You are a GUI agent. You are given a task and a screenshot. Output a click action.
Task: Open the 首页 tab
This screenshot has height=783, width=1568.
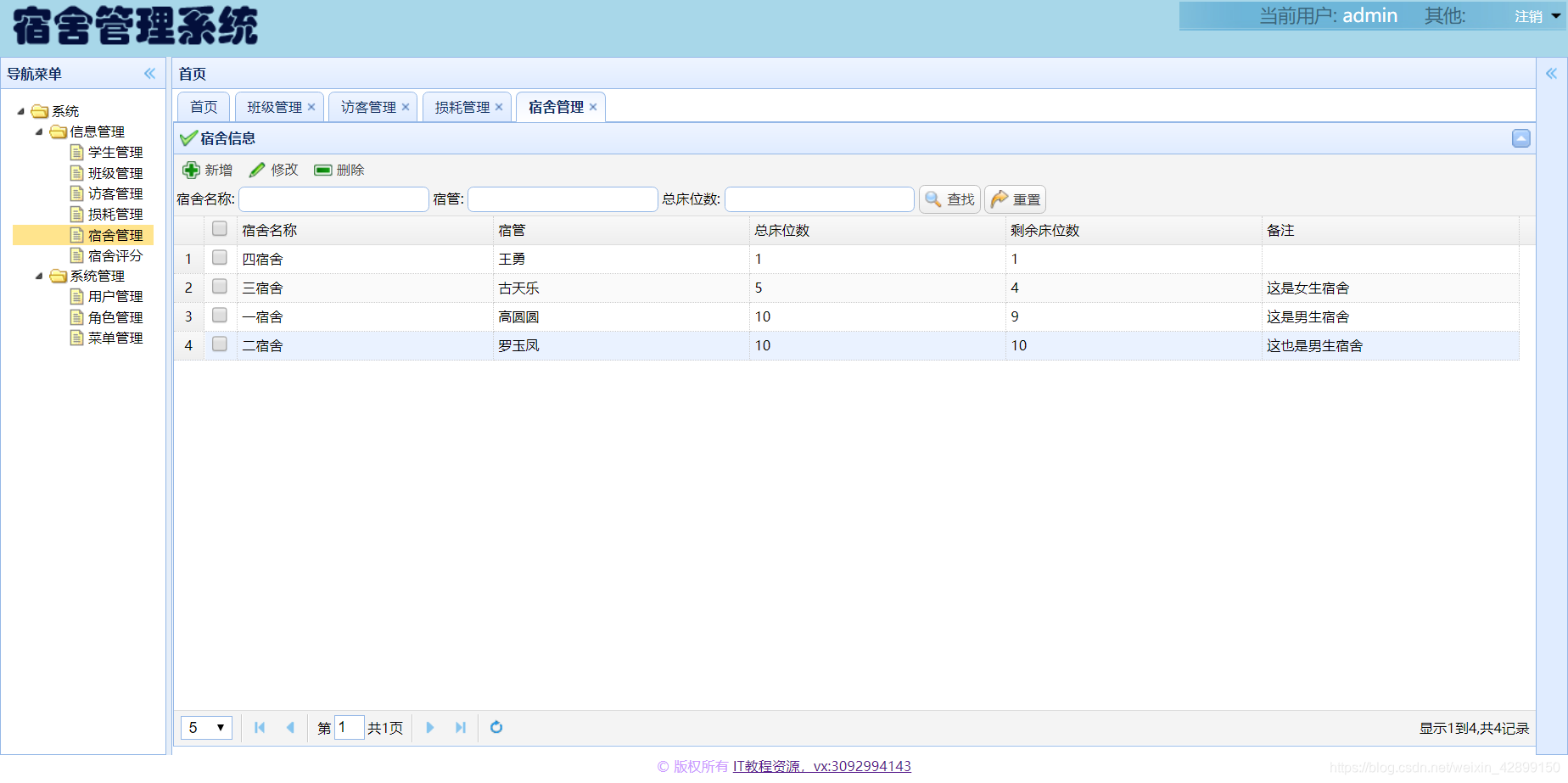204,107
